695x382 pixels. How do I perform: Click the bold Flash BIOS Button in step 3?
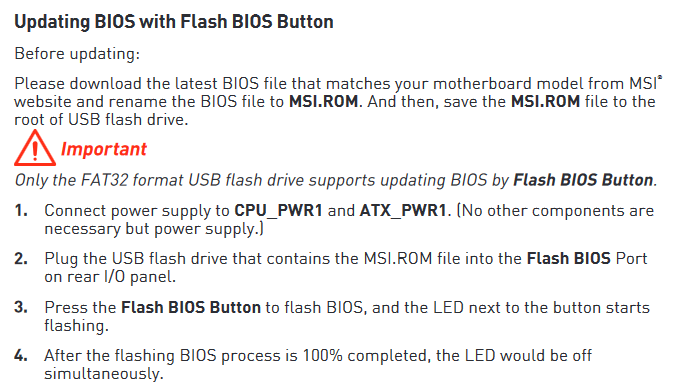[x=191, y=308]
